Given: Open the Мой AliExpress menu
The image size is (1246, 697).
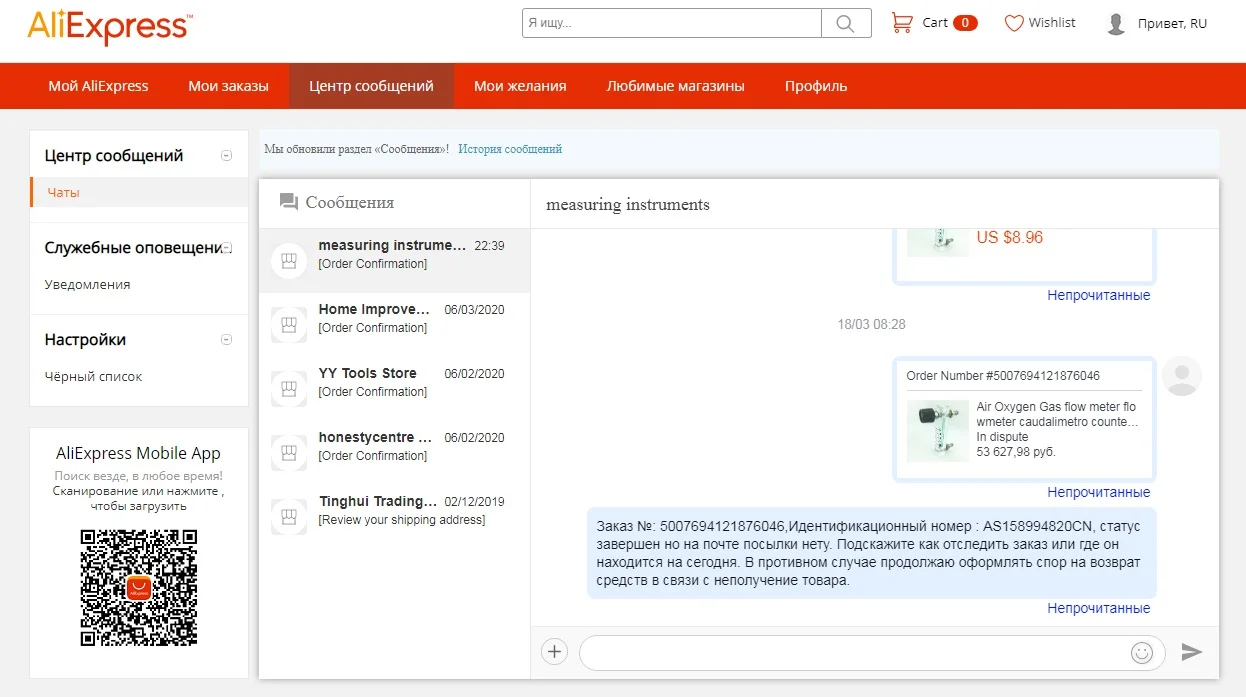Looking at the screenshot, I should (98, 86).
